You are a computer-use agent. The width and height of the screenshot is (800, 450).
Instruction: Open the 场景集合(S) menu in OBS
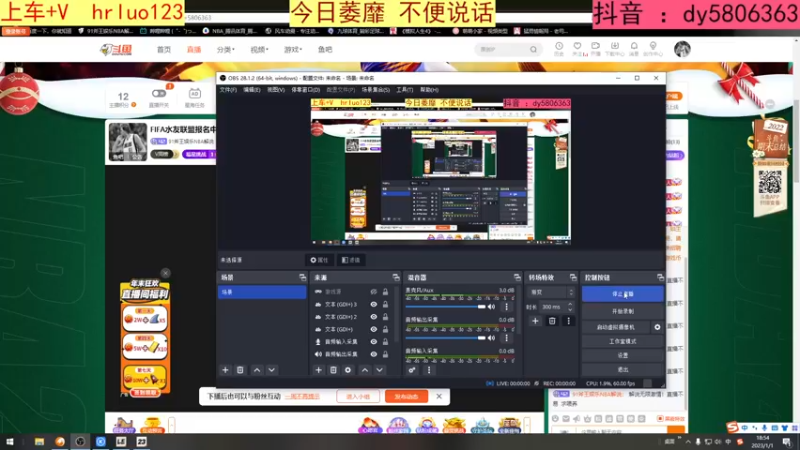pyautogui.click(x=376, y=90)
